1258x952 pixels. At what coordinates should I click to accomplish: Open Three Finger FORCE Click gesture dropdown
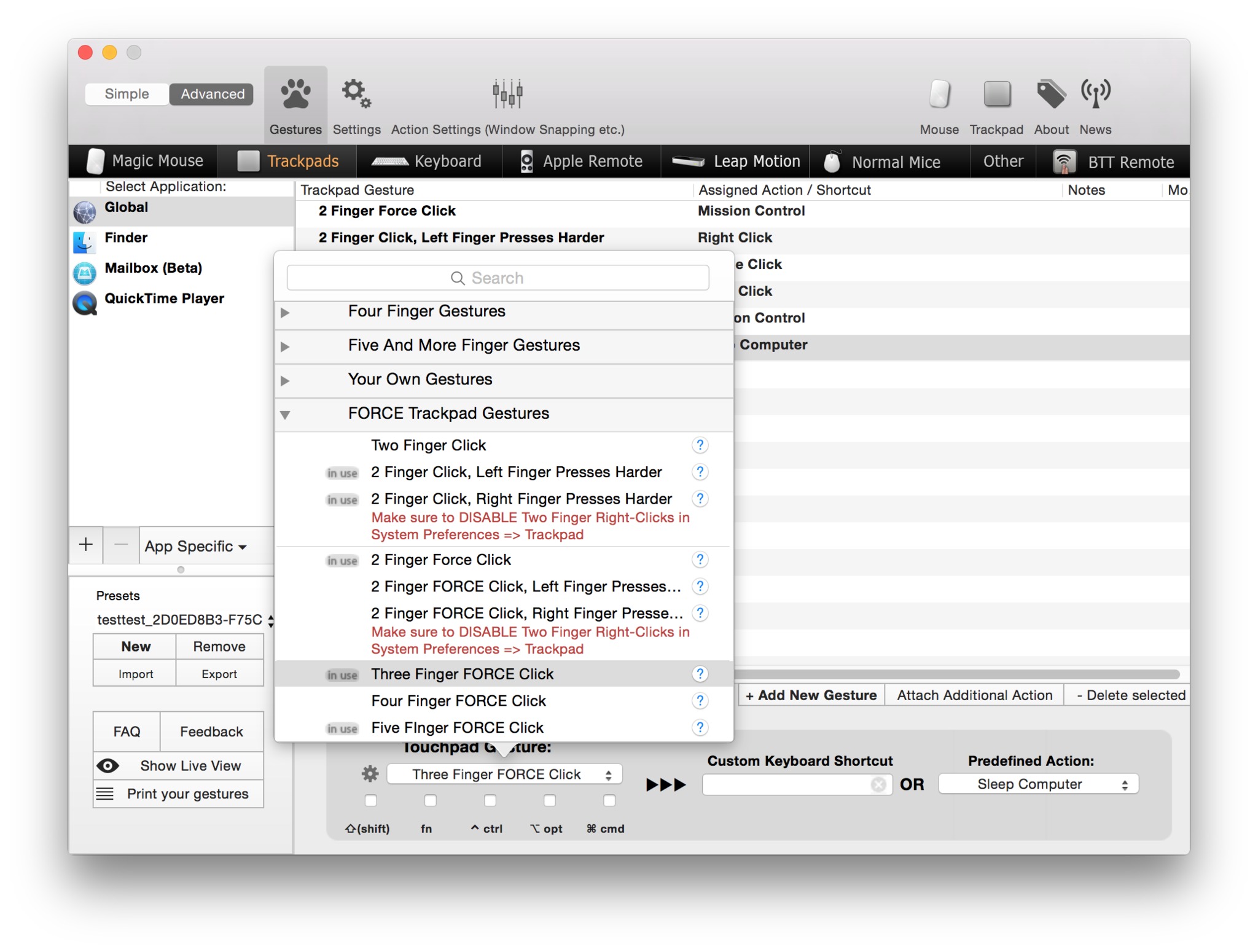tap(504, 774)
